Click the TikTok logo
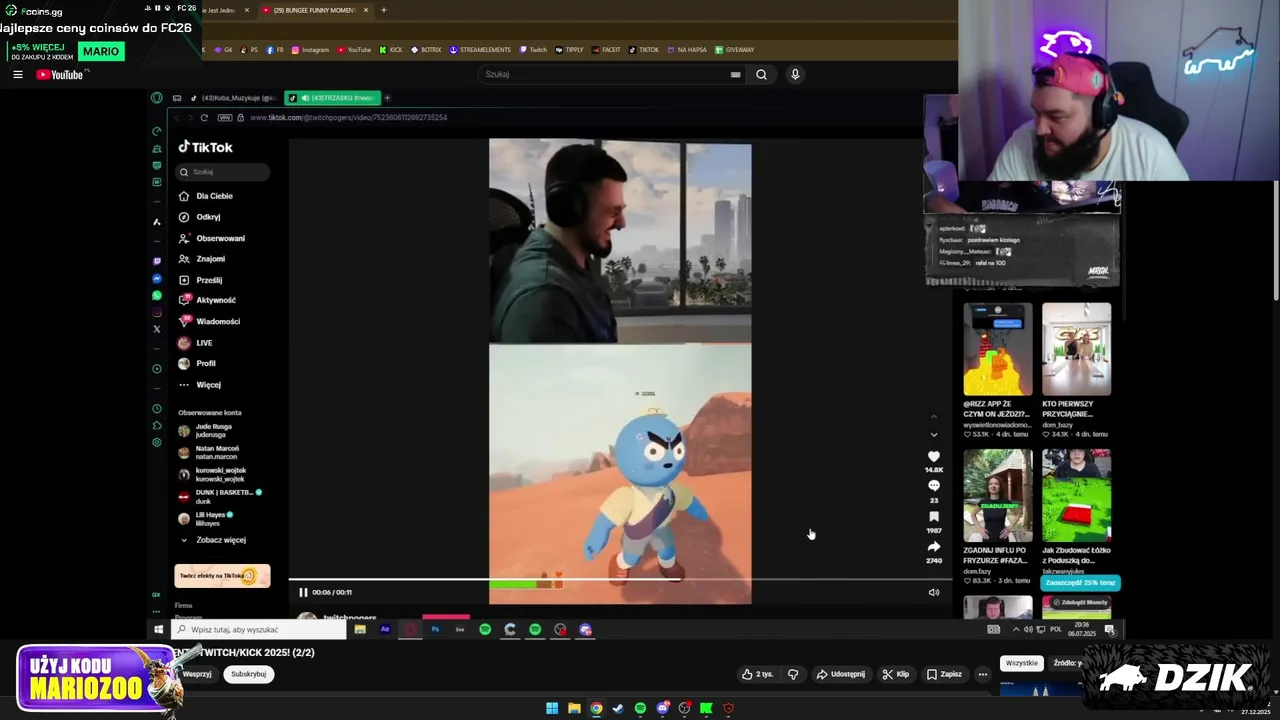 click(206, 147)
